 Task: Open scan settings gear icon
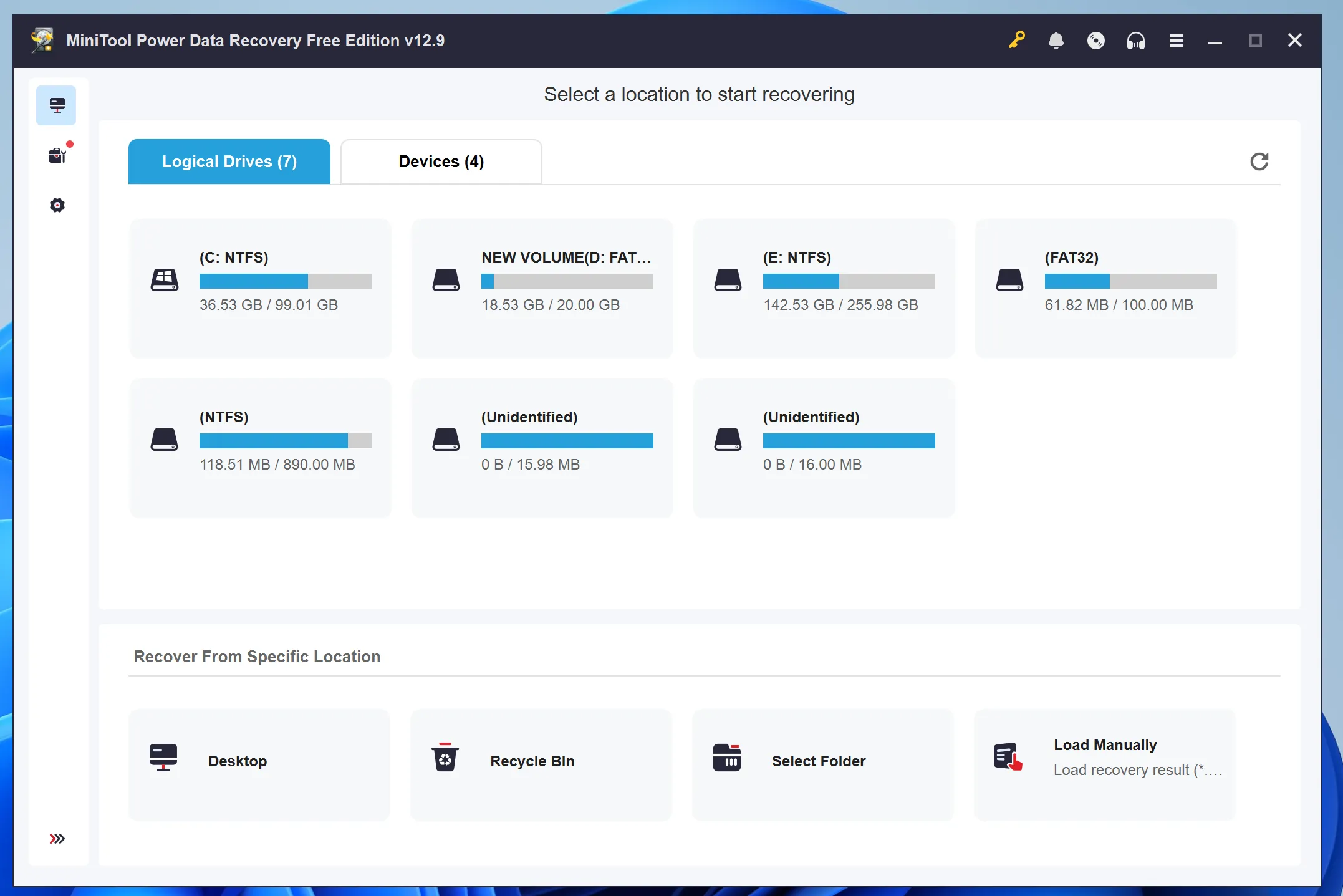tap(57, 205)
